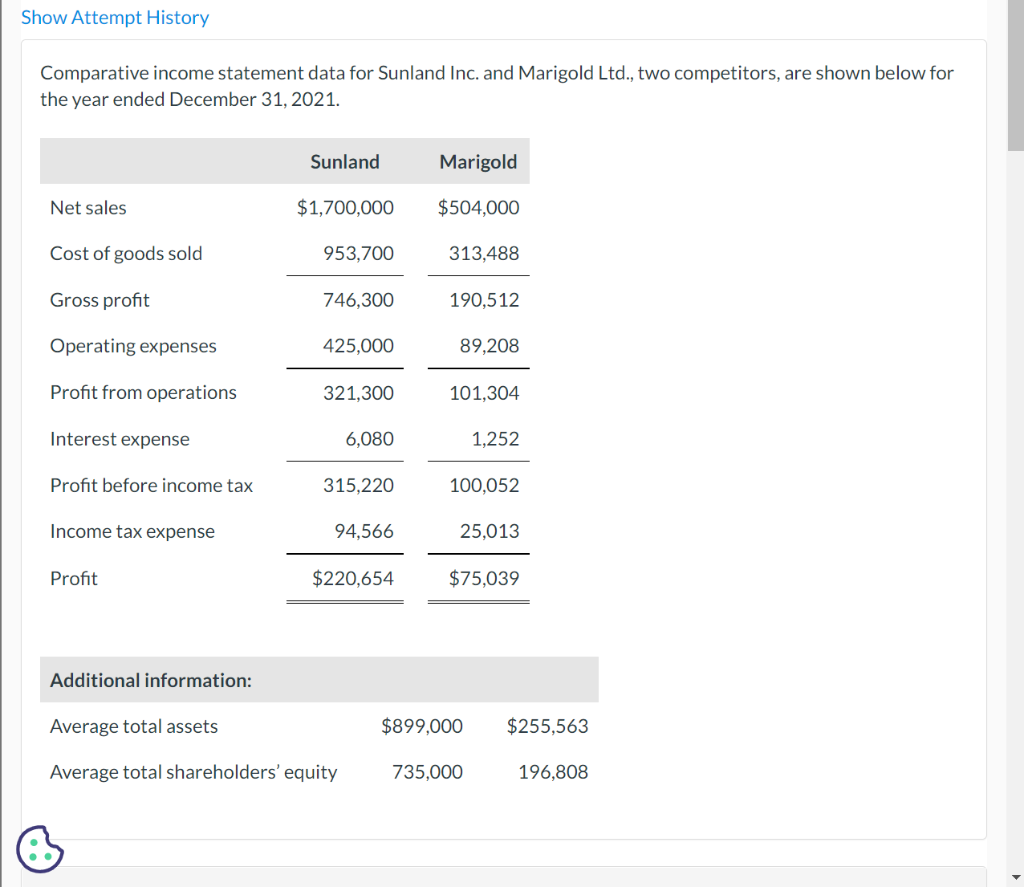Select the Average total assets label
The height and width of the screenshot is (887, 1024).
coord(133,726)
